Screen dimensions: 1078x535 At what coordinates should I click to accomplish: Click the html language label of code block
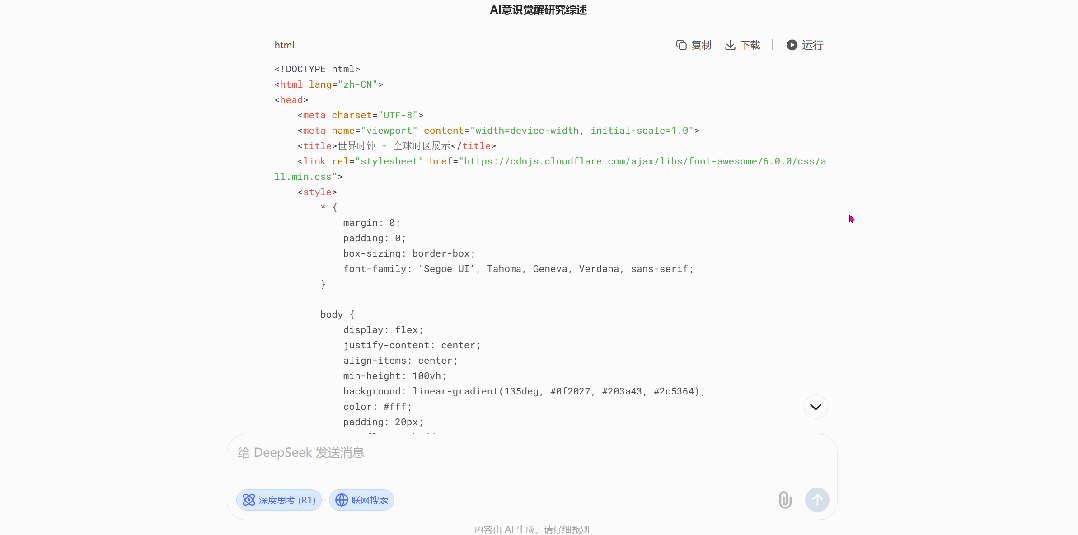285,45
